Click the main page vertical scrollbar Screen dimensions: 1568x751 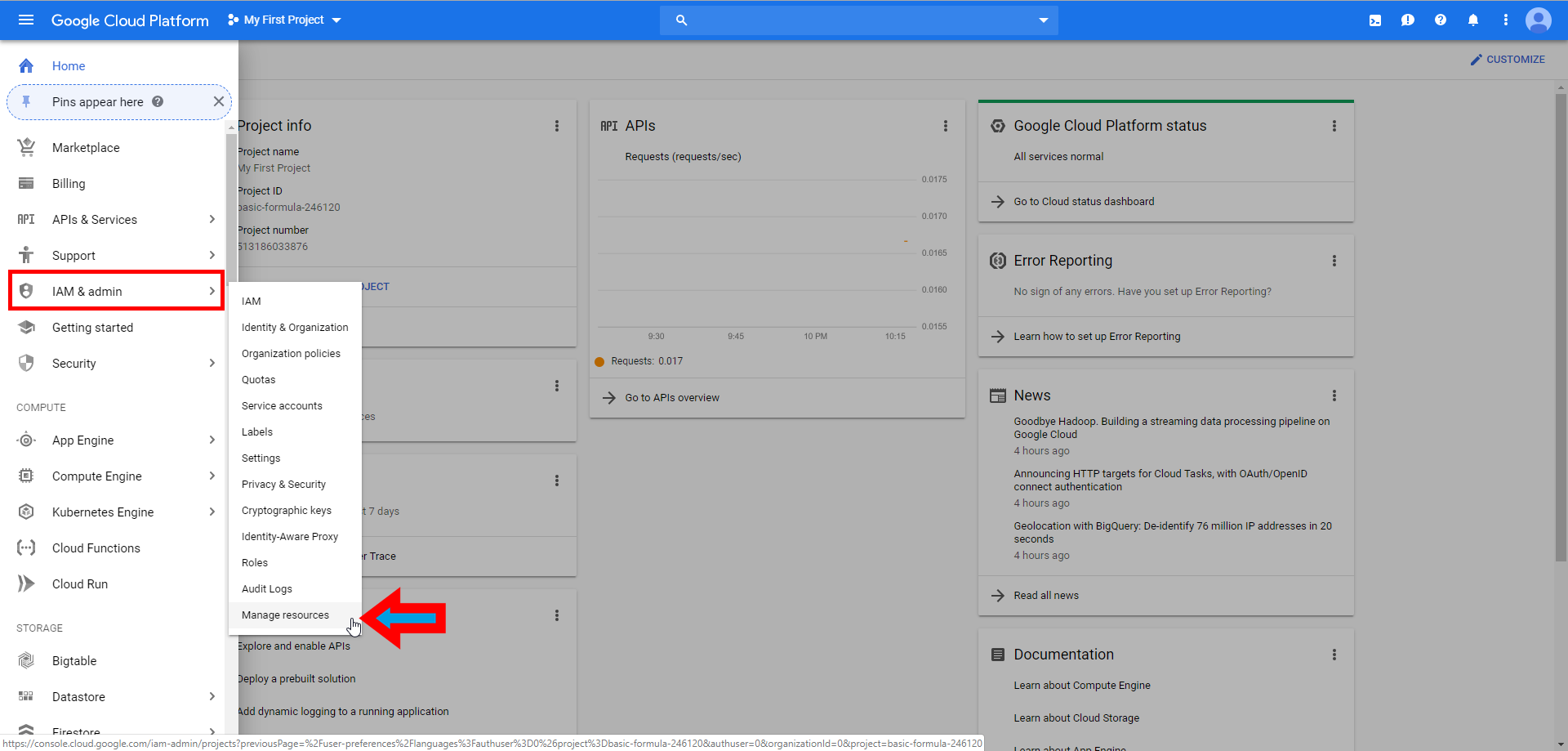[1561, 327]
